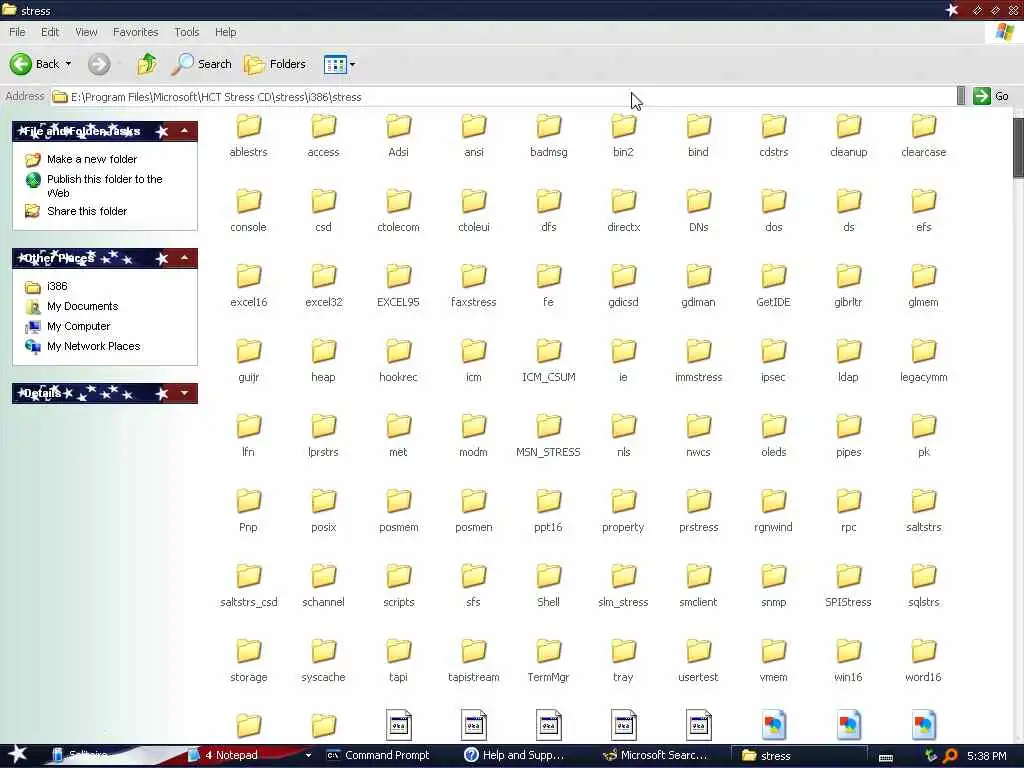This screenshot has width=1024, height=768.
Task: Select the EXCEL95 folder
Action: (x=398, y=286)
